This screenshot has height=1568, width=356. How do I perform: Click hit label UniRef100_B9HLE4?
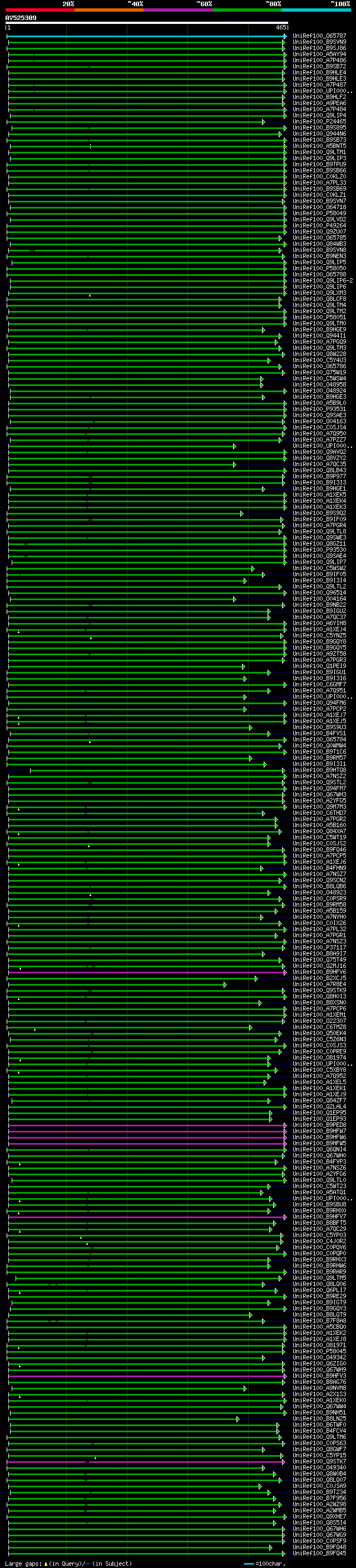(319, 73)
